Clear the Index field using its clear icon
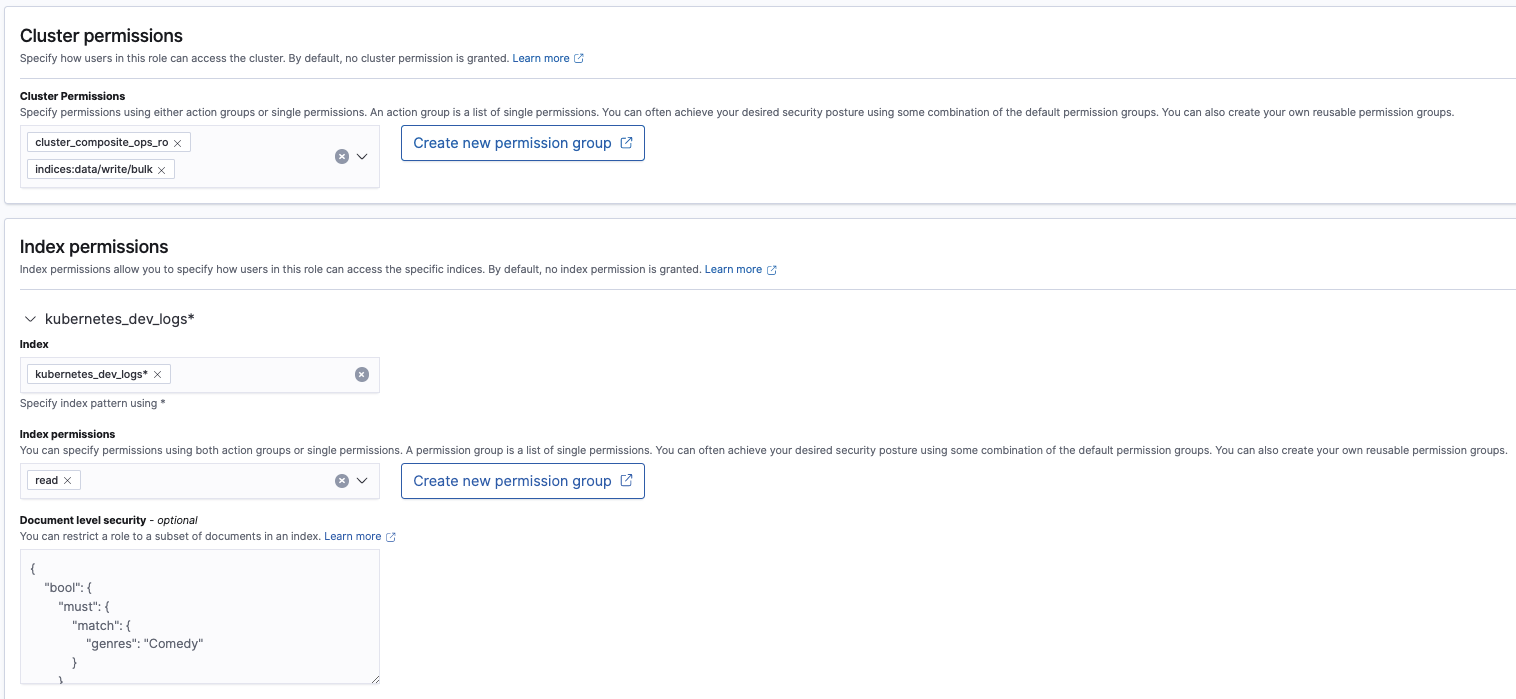The image size is (1516, 699). [361, 373]
